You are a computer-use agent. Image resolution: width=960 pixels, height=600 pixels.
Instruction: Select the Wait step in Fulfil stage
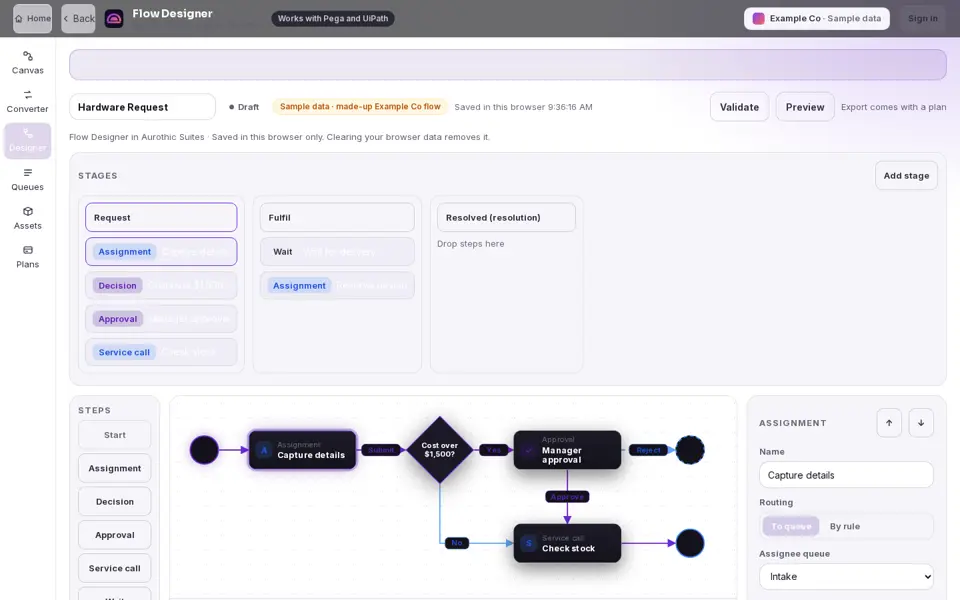click(x=337, y=252)
